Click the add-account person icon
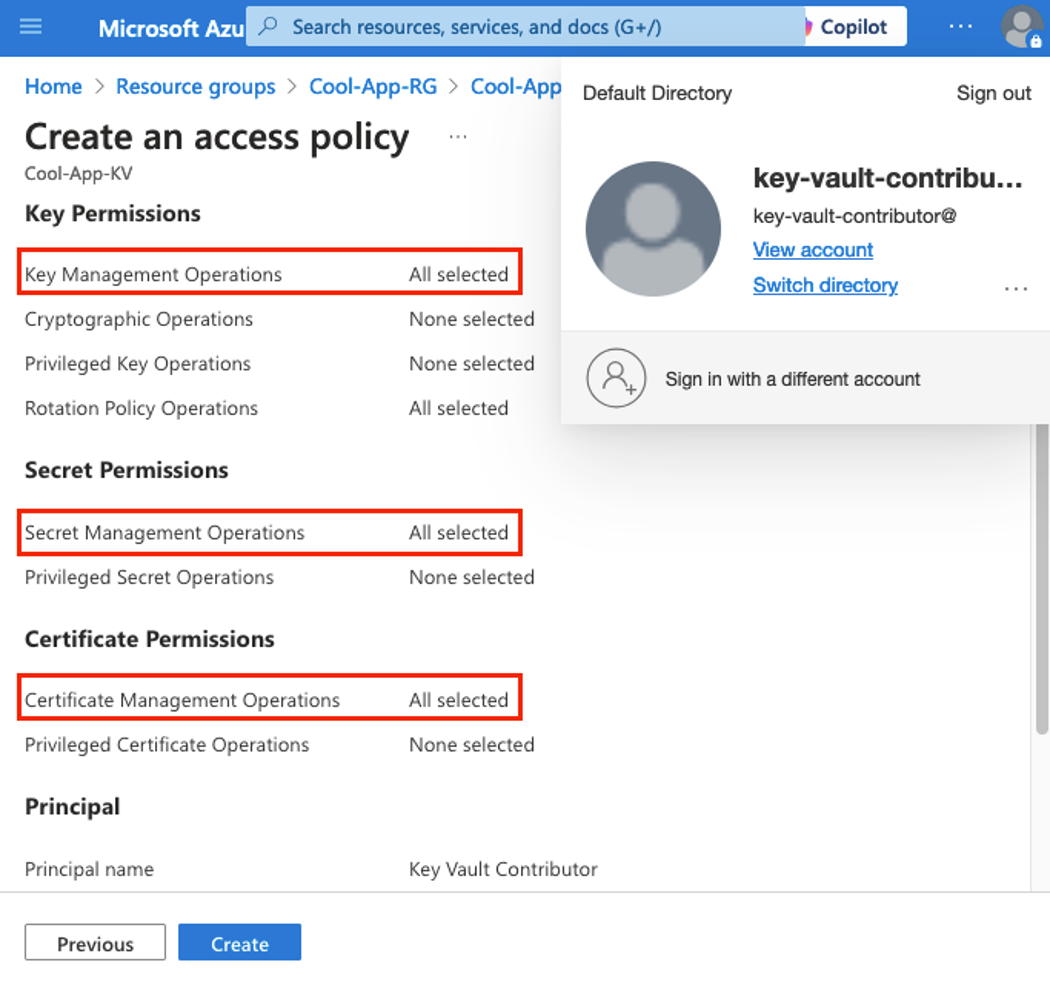Viewport: 1050px width, 982px height. [x=617, y=379]
